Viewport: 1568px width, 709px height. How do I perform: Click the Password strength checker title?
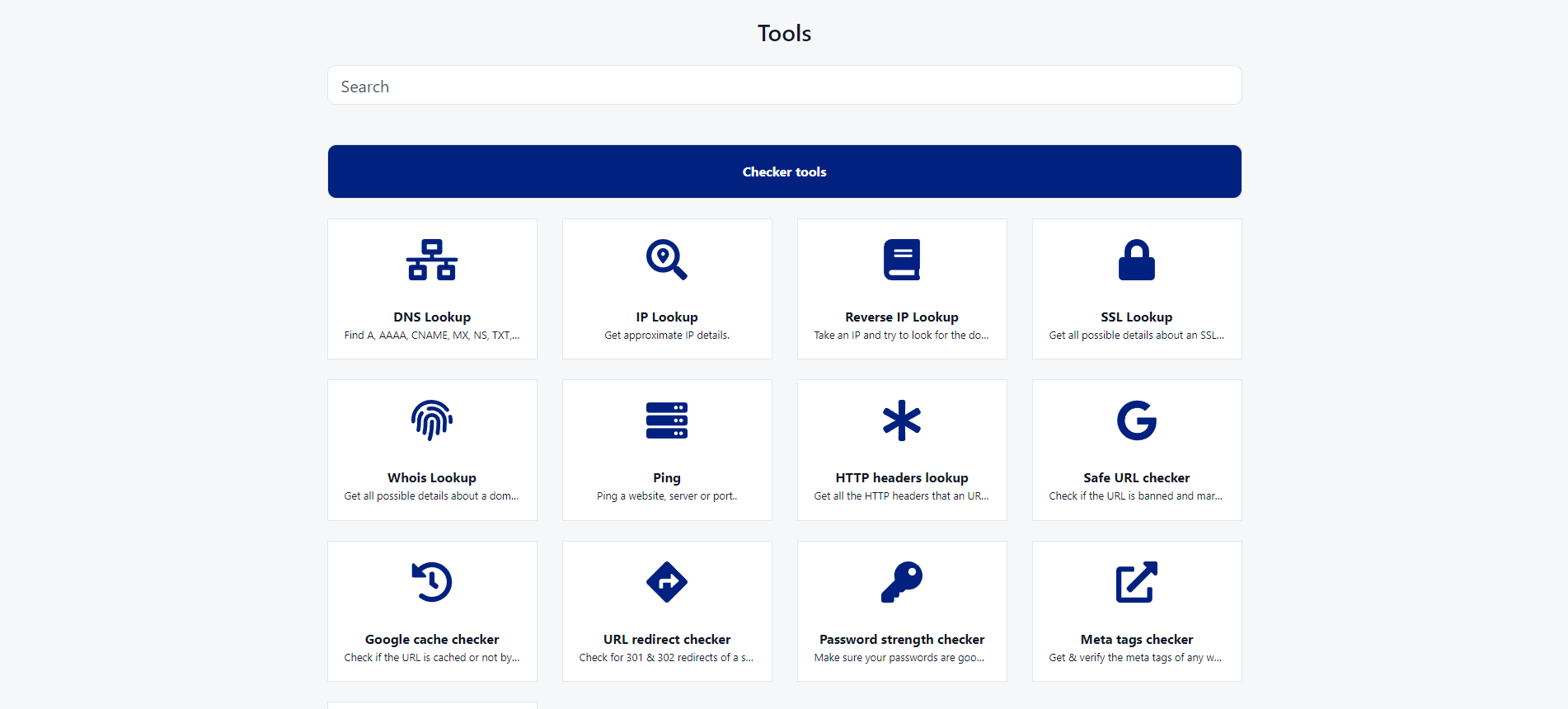(901, 640)
